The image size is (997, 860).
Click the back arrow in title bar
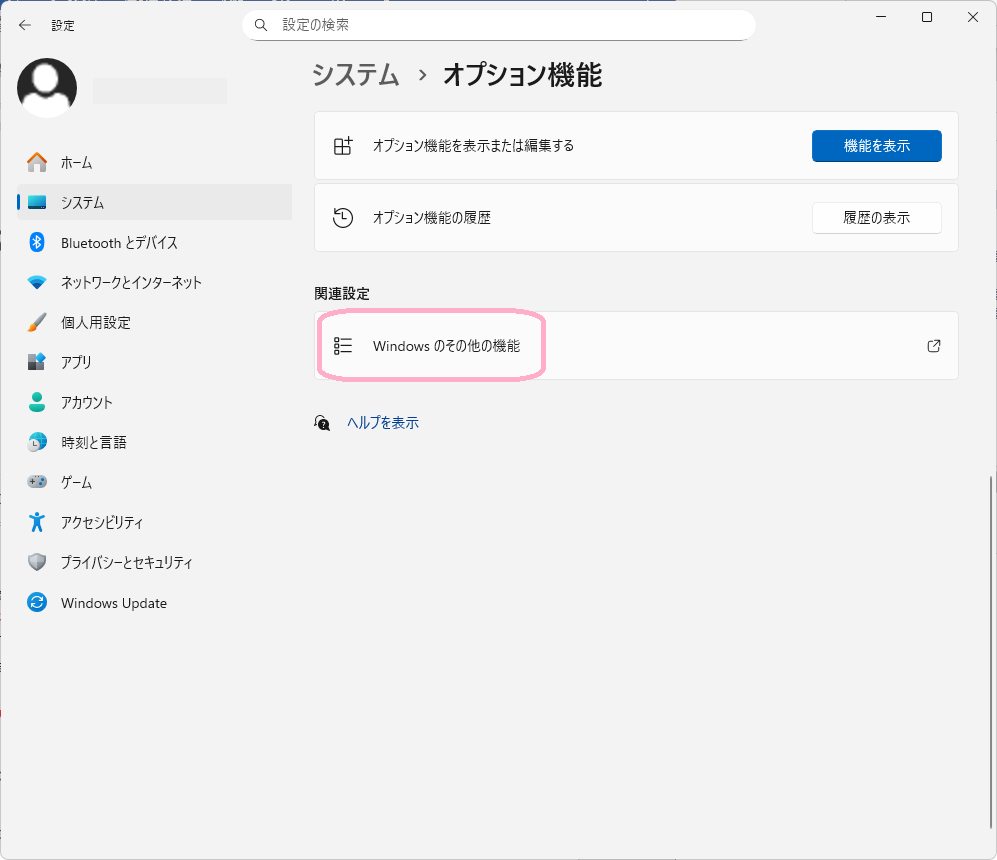pos(25,25)
